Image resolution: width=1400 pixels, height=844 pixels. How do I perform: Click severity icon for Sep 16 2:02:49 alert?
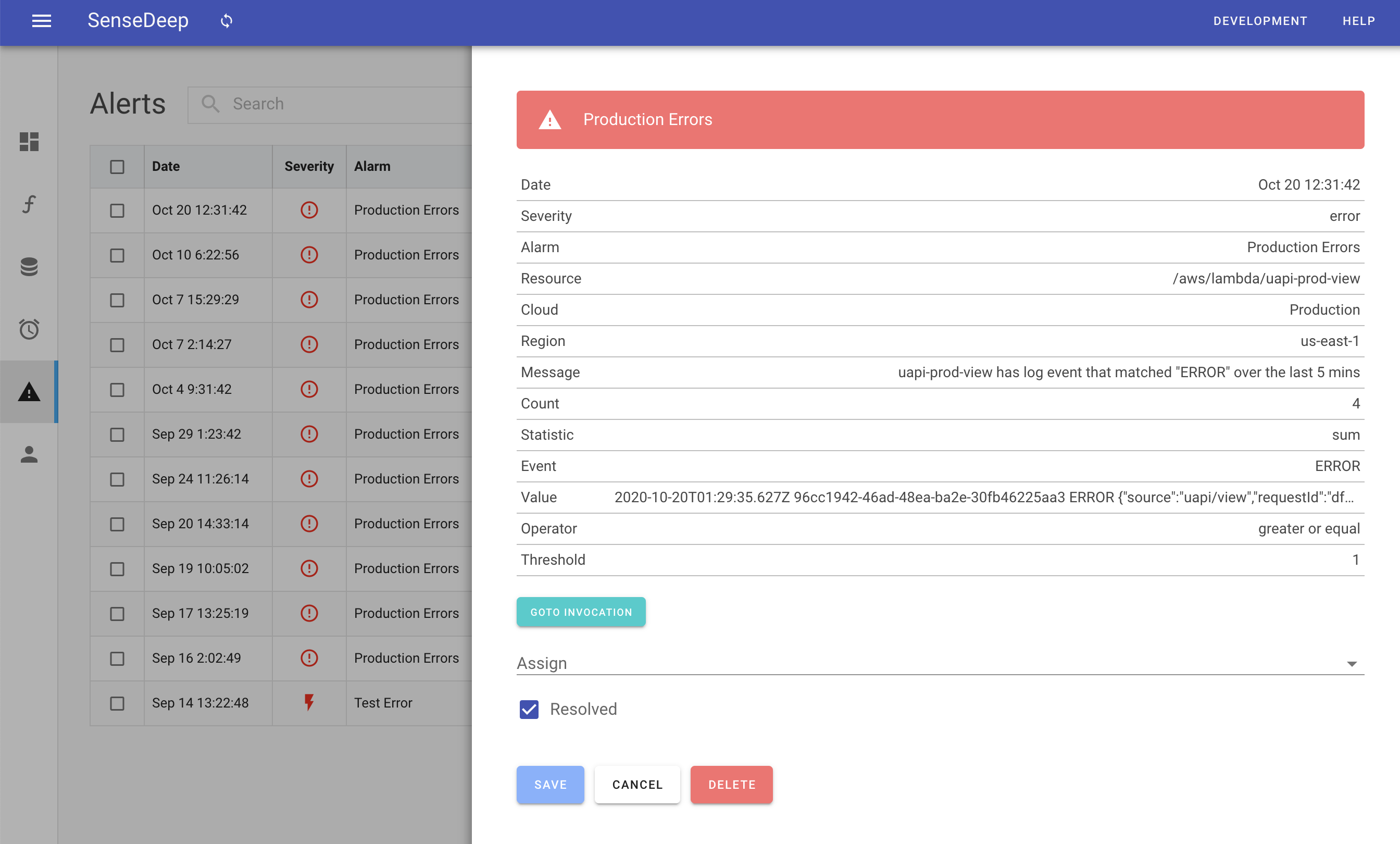click(x=309, y=658)
